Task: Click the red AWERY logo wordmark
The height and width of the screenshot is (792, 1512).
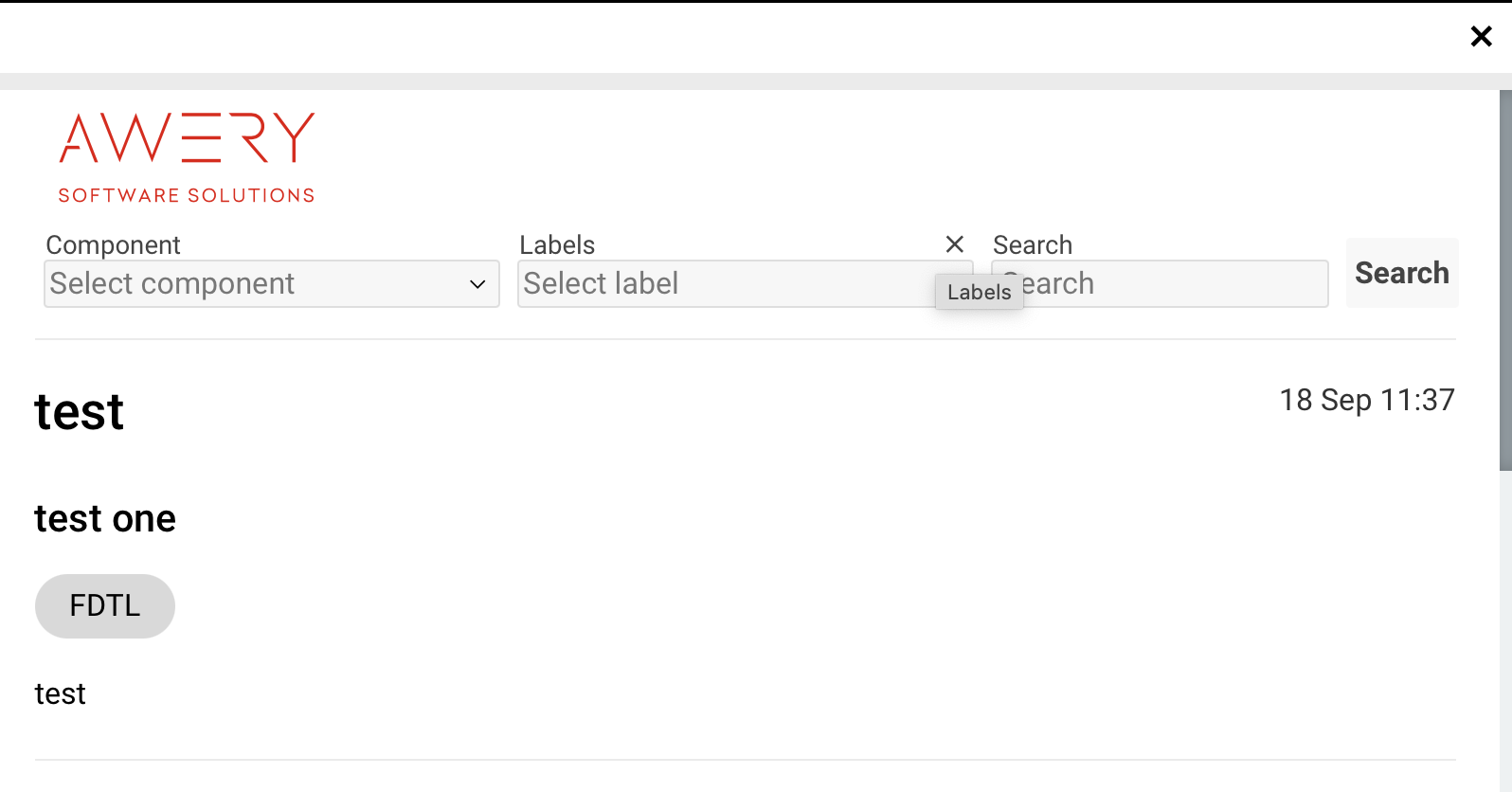Action: [187, 138]
